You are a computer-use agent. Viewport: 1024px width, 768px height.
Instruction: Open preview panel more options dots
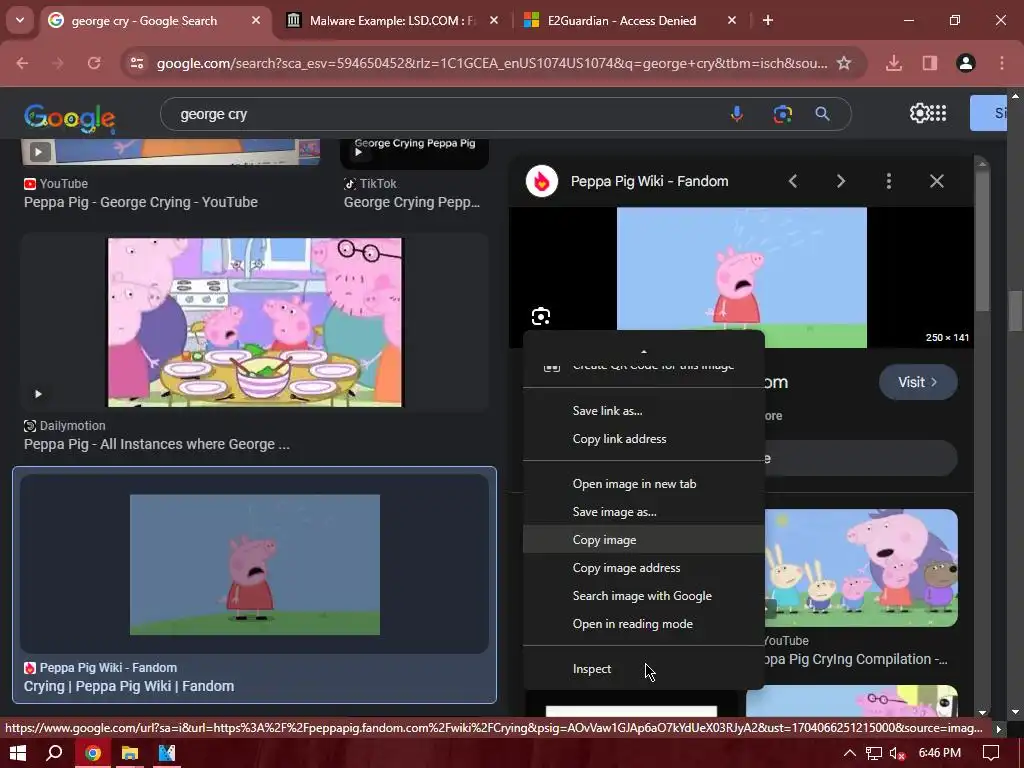[x=888, y=181]
